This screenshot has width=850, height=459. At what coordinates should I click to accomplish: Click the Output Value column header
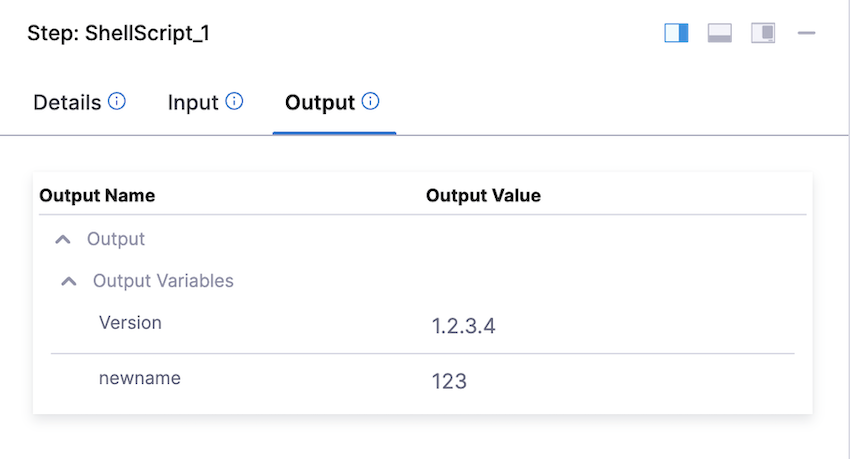pyautogui.click(x=483, y=196)
